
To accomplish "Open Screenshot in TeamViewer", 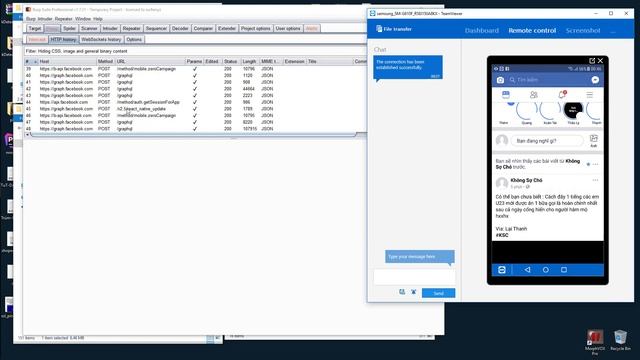I will click(x=583, y=31).
